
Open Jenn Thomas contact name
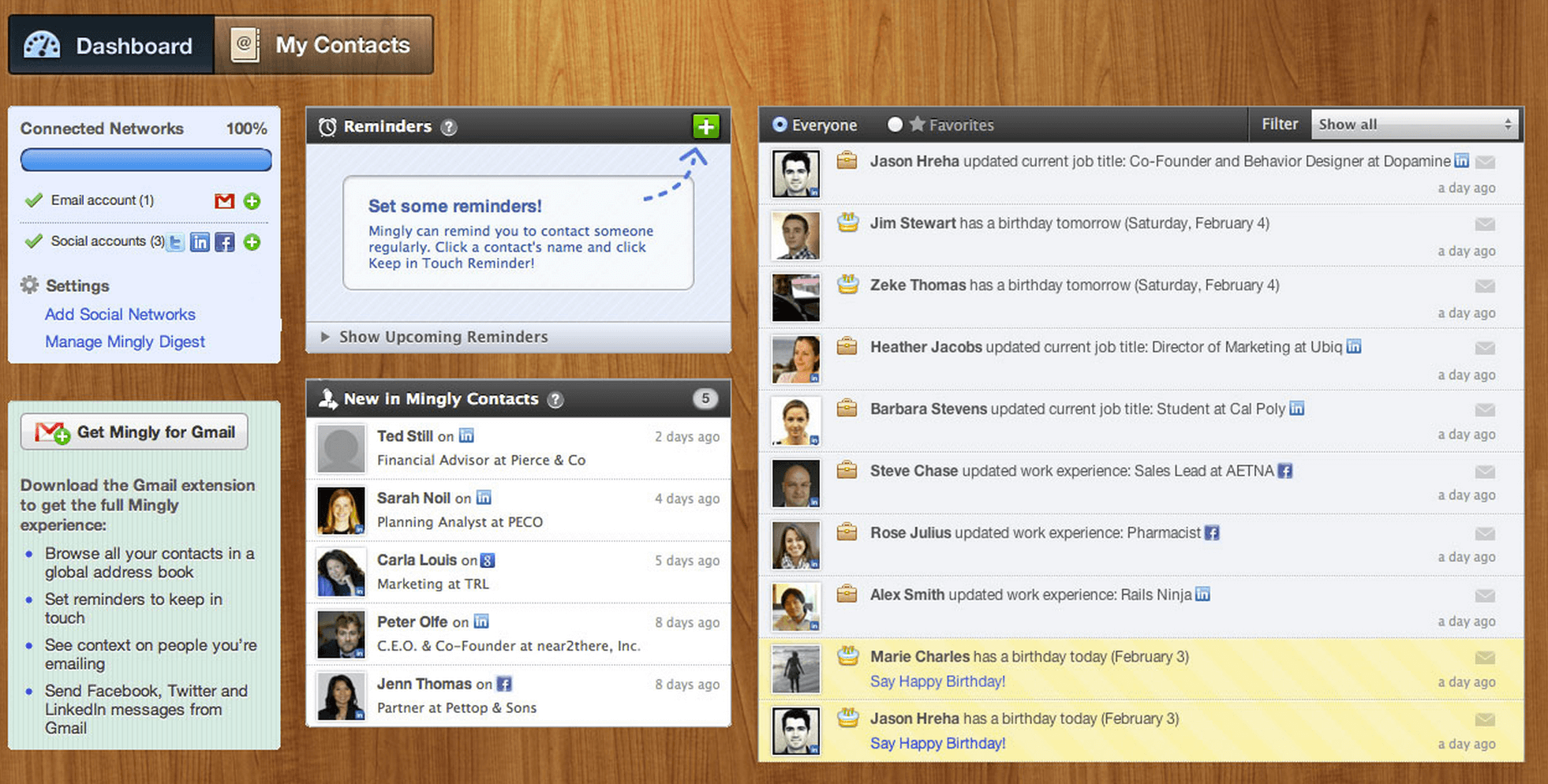pos(424,684)
